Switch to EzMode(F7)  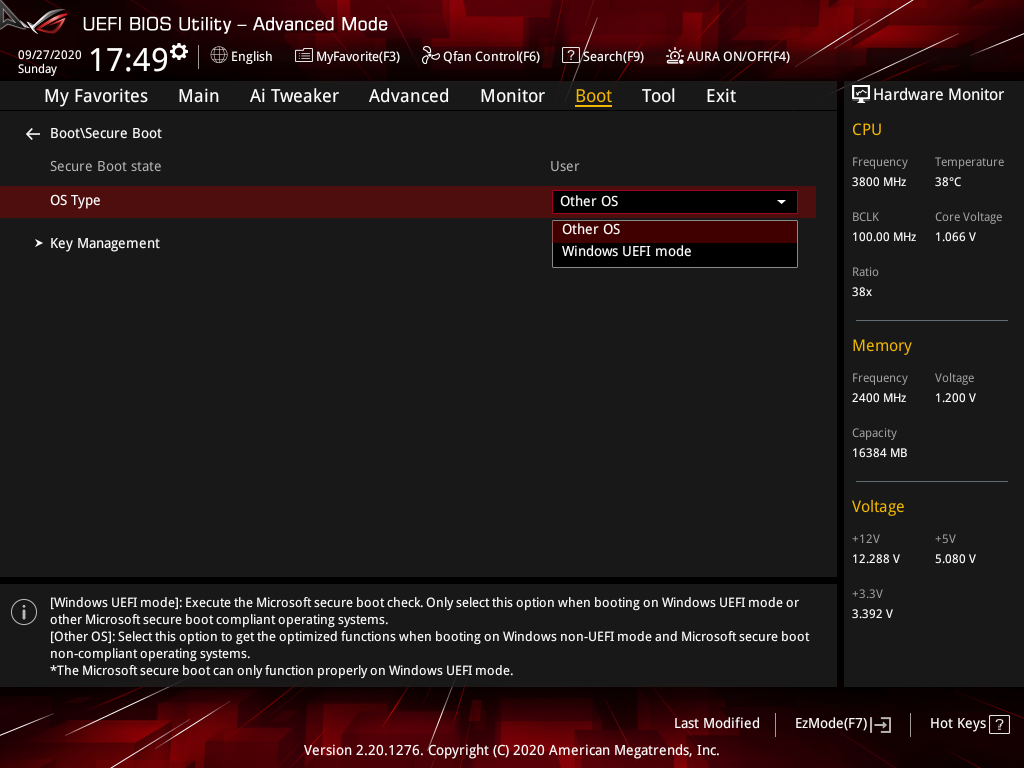[x=842, y=724]
